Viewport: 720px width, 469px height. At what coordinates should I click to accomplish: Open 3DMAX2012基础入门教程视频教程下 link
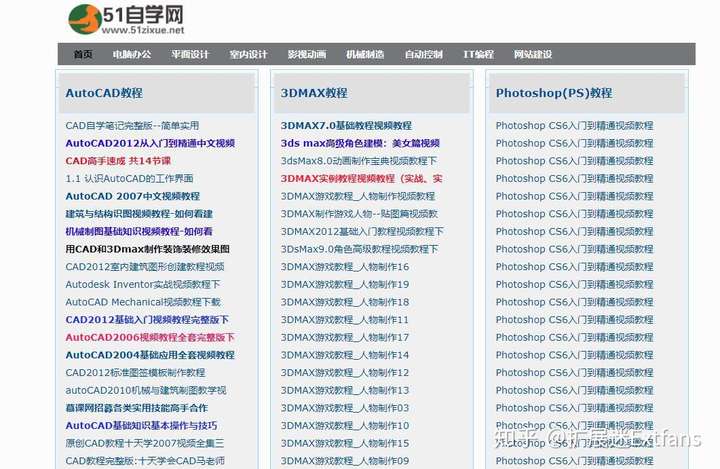(362, 232)
